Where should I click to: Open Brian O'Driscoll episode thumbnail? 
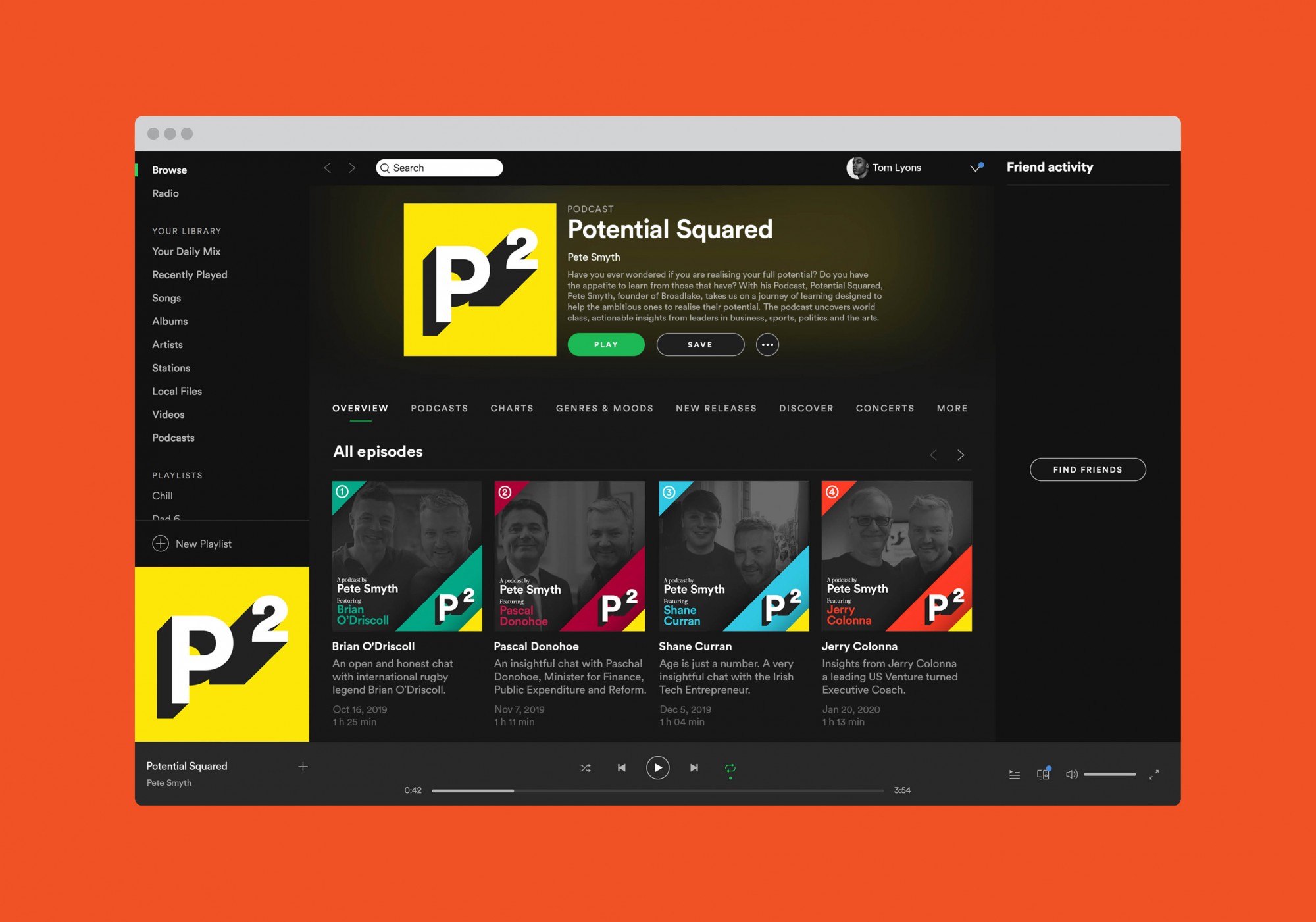[407, 556]
